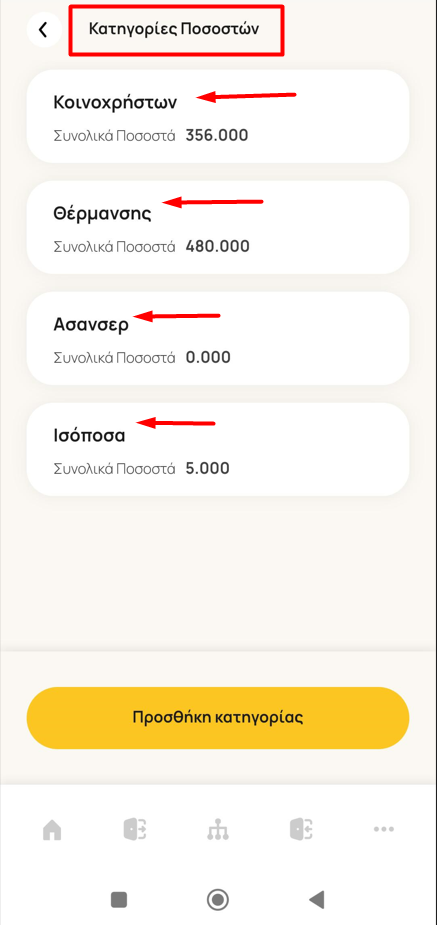Select the Ισόποσα category

218,450
